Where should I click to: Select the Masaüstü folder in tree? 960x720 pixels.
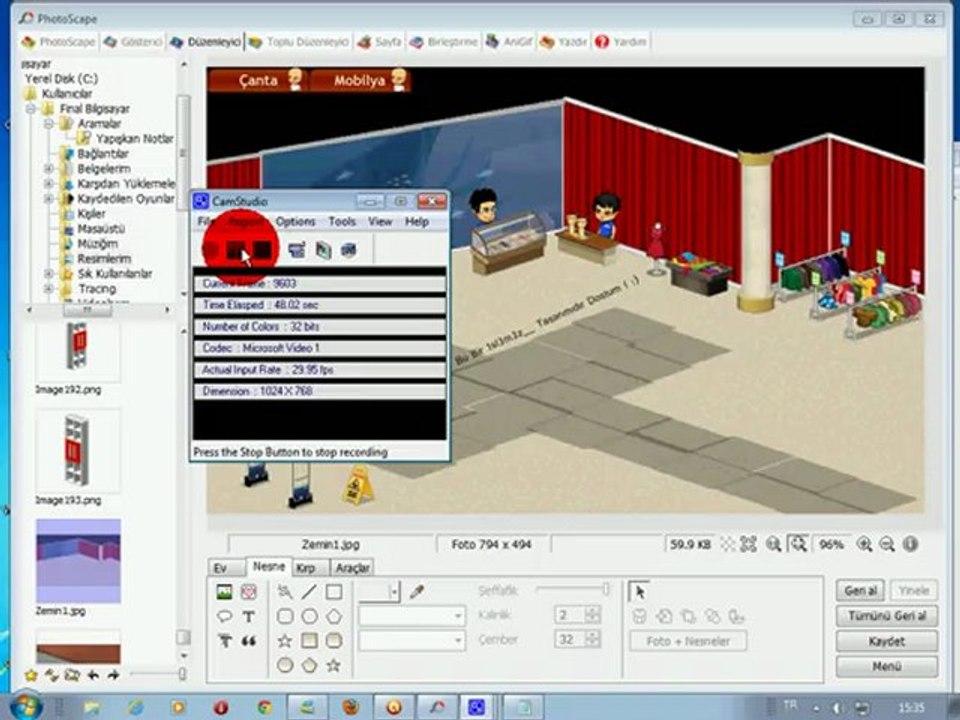100,228
